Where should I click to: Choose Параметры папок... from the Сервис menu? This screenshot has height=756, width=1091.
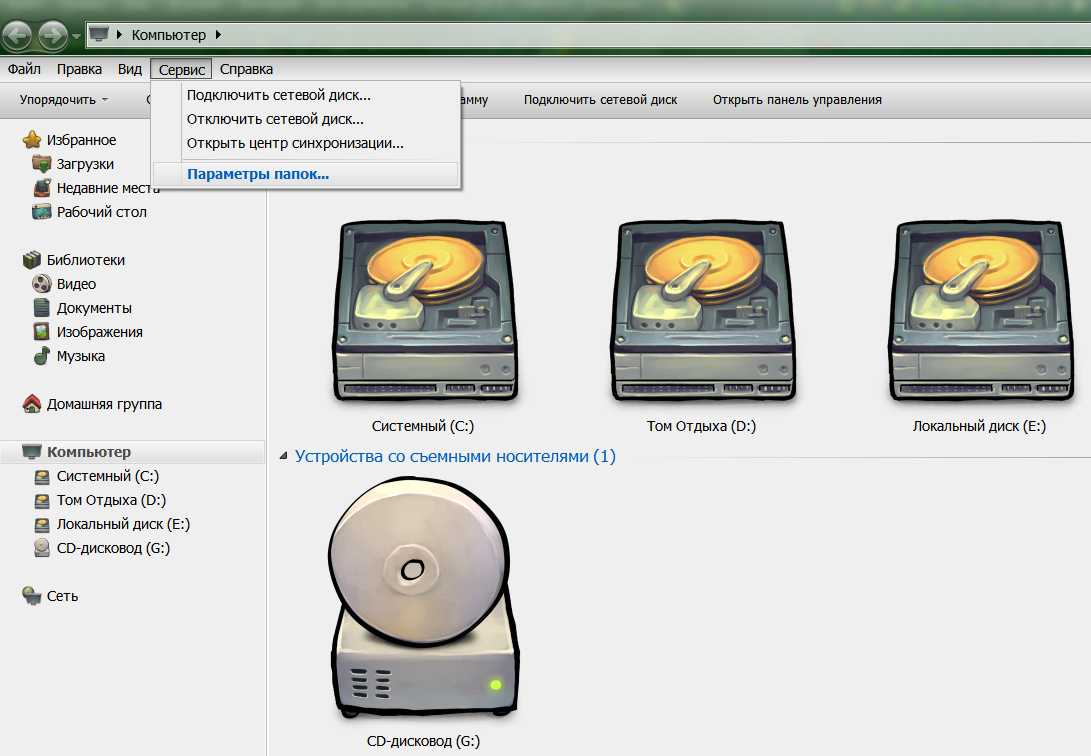[x=258, y=174]
